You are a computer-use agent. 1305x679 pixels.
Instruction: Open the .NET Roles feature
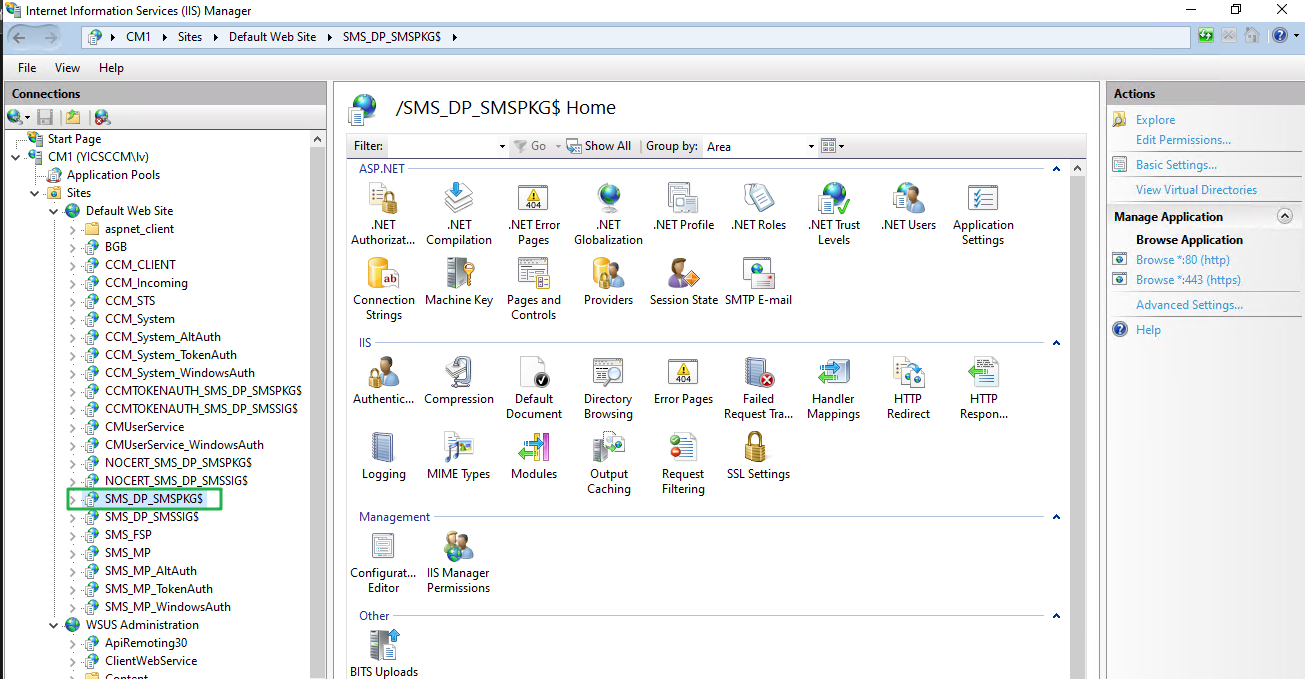pos(758,207)
